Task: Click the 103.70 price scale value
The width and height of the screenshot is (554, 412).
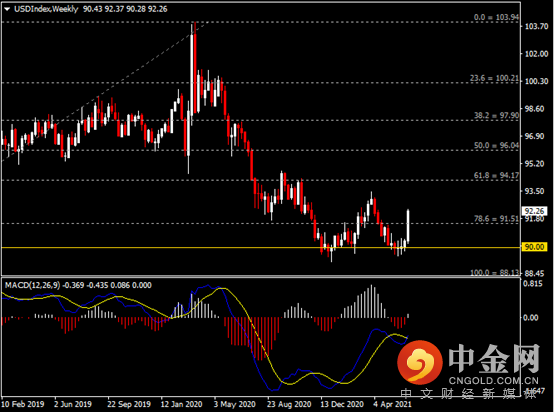Action: point(536,27)
